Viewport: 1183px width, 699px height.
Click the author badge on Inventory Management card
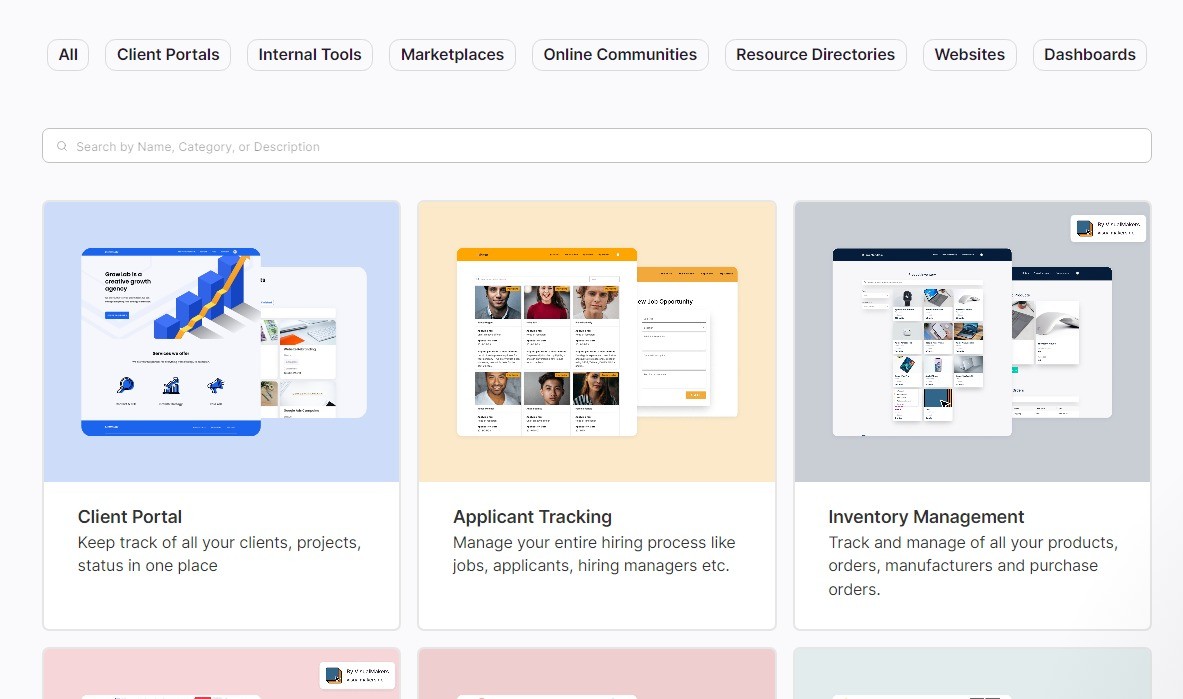click(1107, 228)
